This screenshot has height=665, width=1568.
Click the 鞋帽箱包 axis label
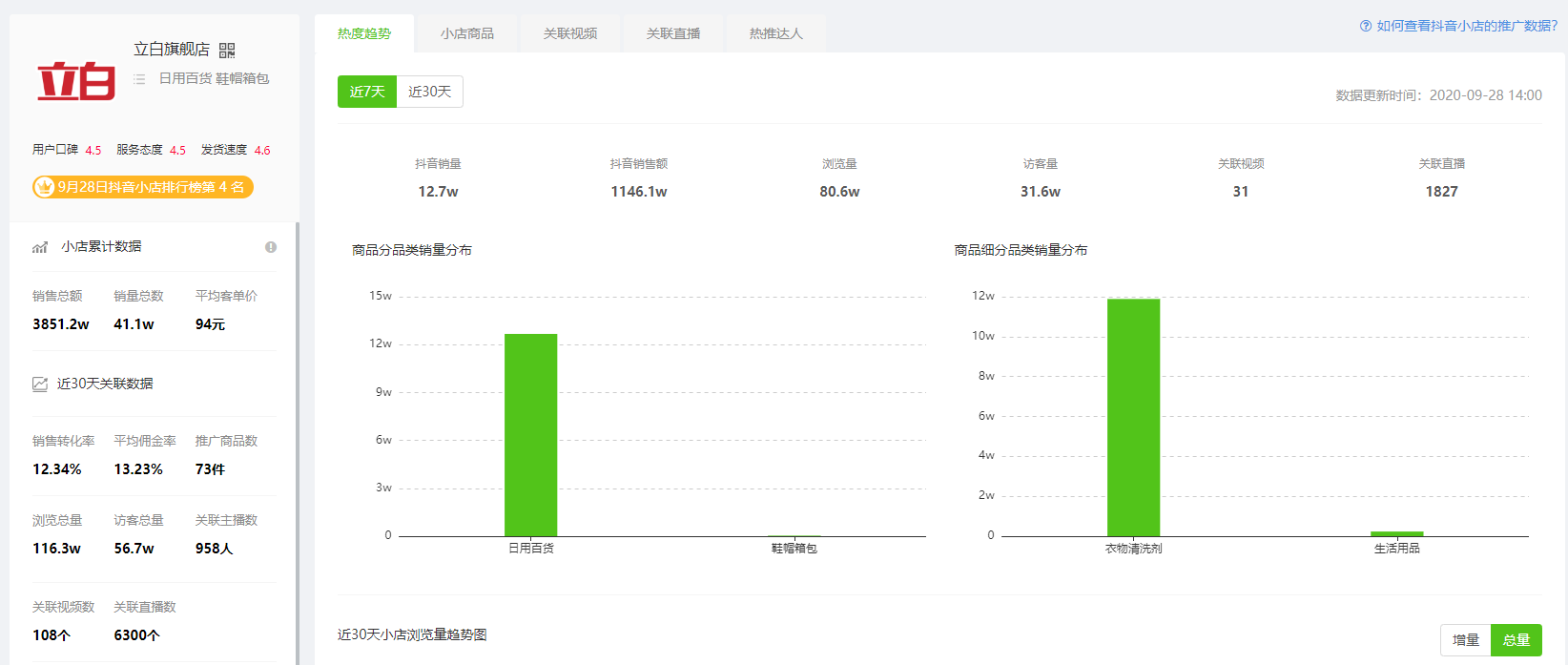pos(794,549)
